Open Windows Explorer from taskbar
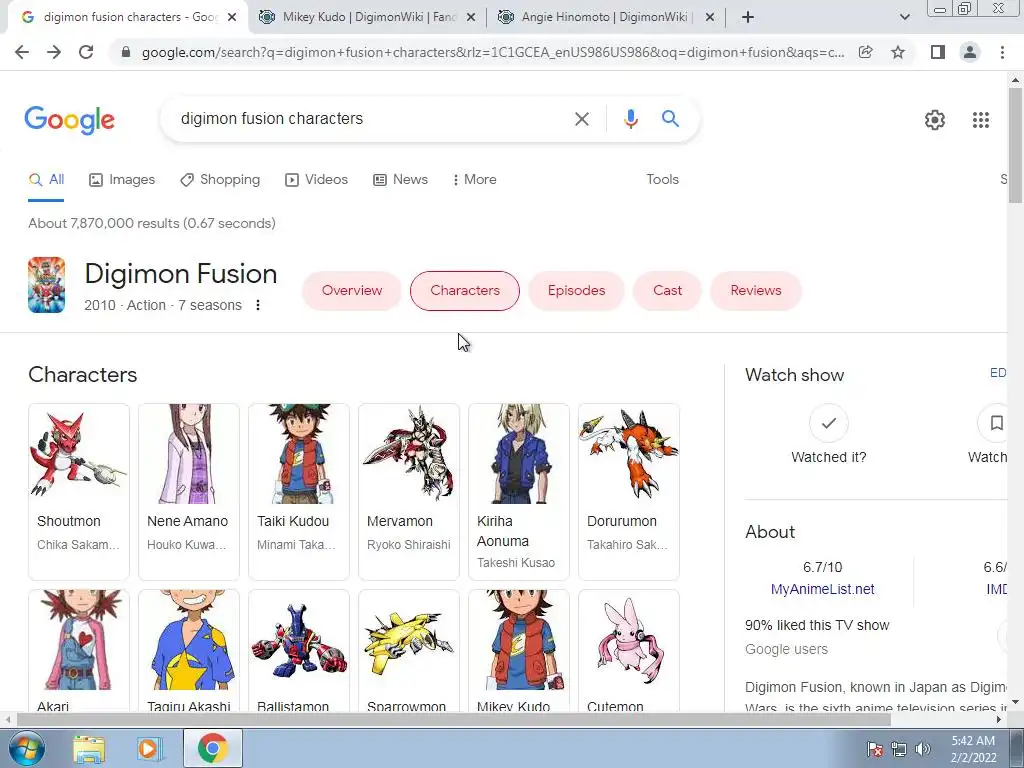1024x768 pixels. 89,749
